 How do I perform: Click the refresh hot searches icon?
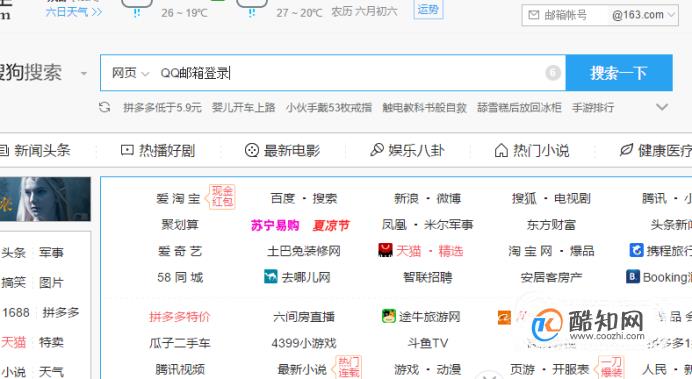point(105,107)
